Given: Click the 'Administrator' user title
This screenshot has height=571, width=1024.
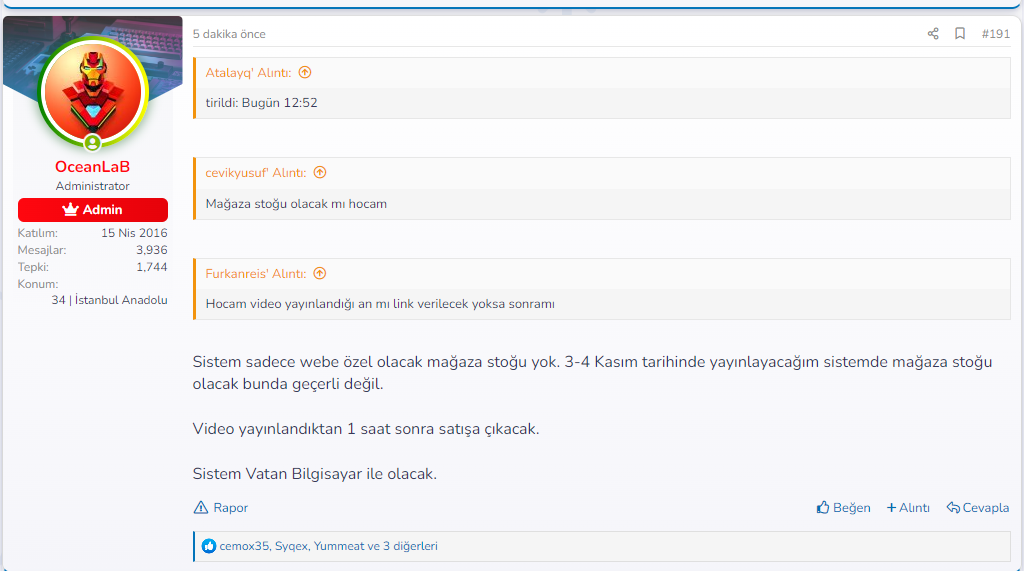Looking at the screenshot, I should (93, 186).
